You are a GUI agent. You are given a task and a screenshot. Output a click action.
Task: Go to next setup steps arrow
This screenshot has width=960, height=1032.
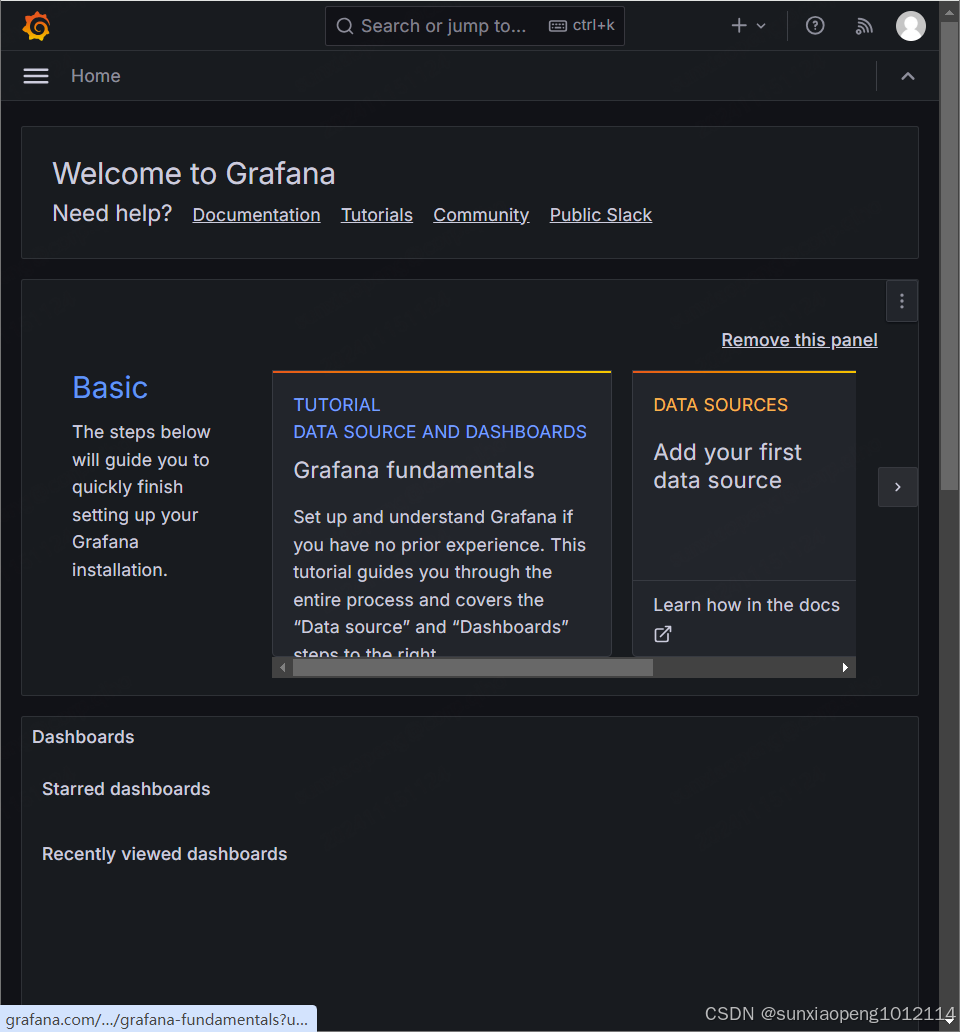coord(897,487)
